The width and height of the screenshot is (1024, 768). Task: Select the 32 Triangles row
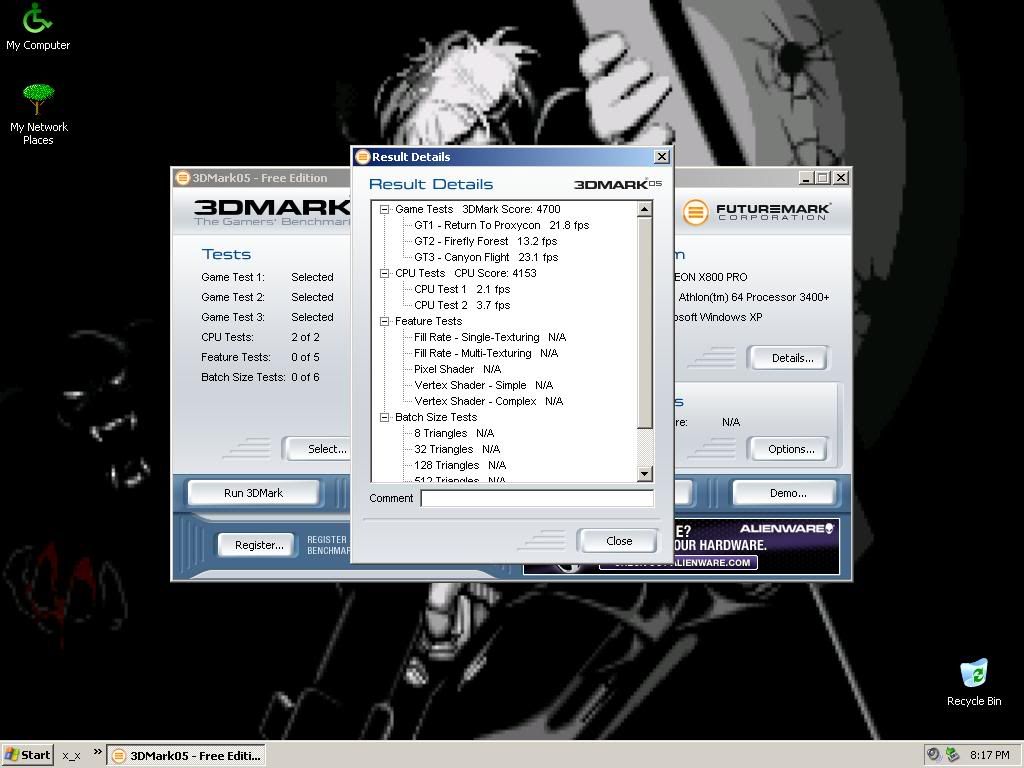coord(457,449)
